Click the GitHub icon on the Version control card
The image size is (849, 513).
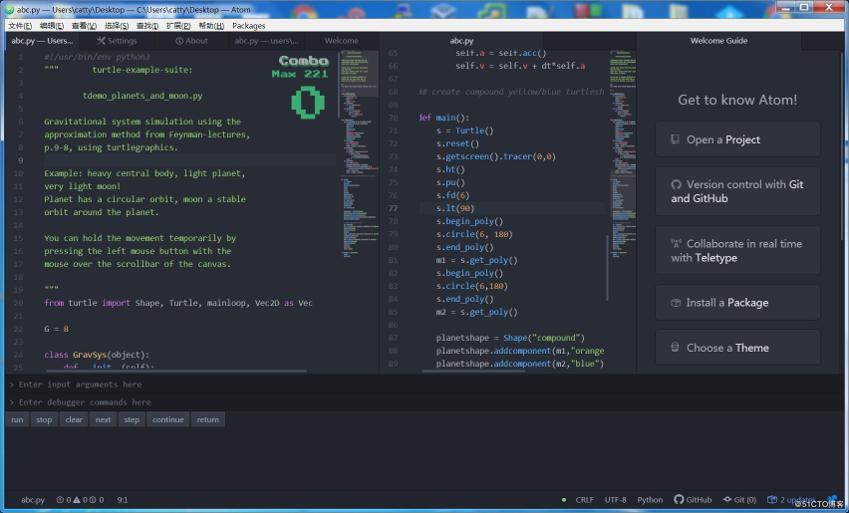pyautogui.click(x=676, y=184)
